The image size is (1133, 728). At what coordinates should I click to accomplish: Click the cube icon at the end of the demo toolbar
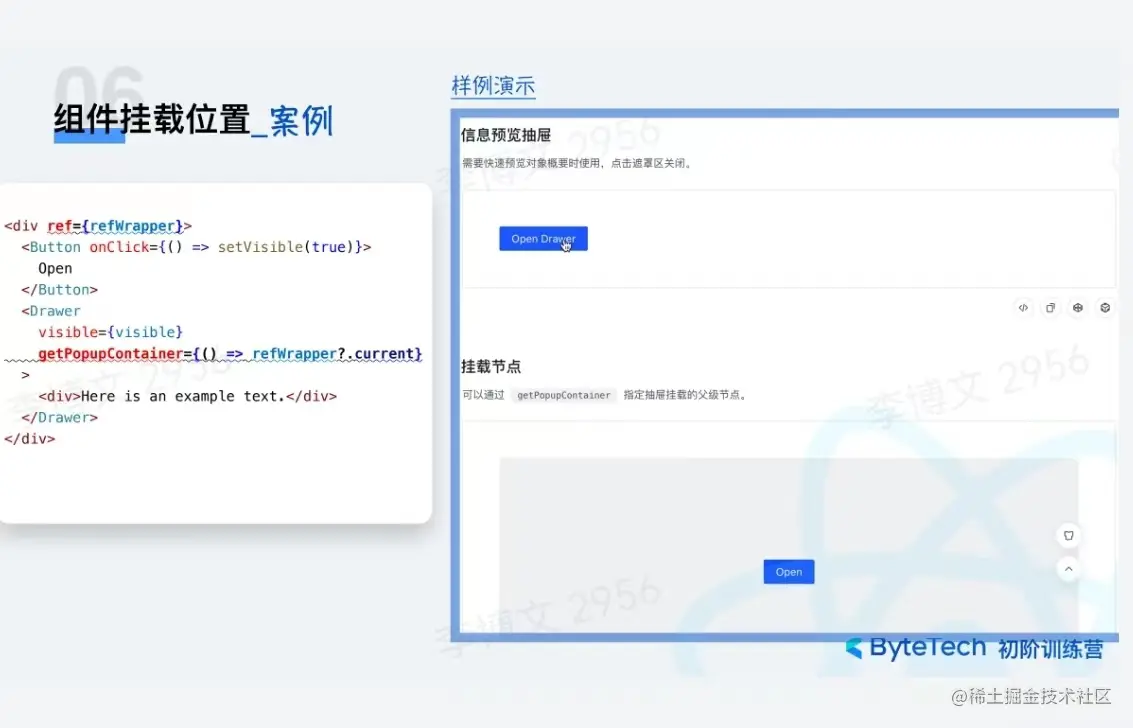point(1105,308)
